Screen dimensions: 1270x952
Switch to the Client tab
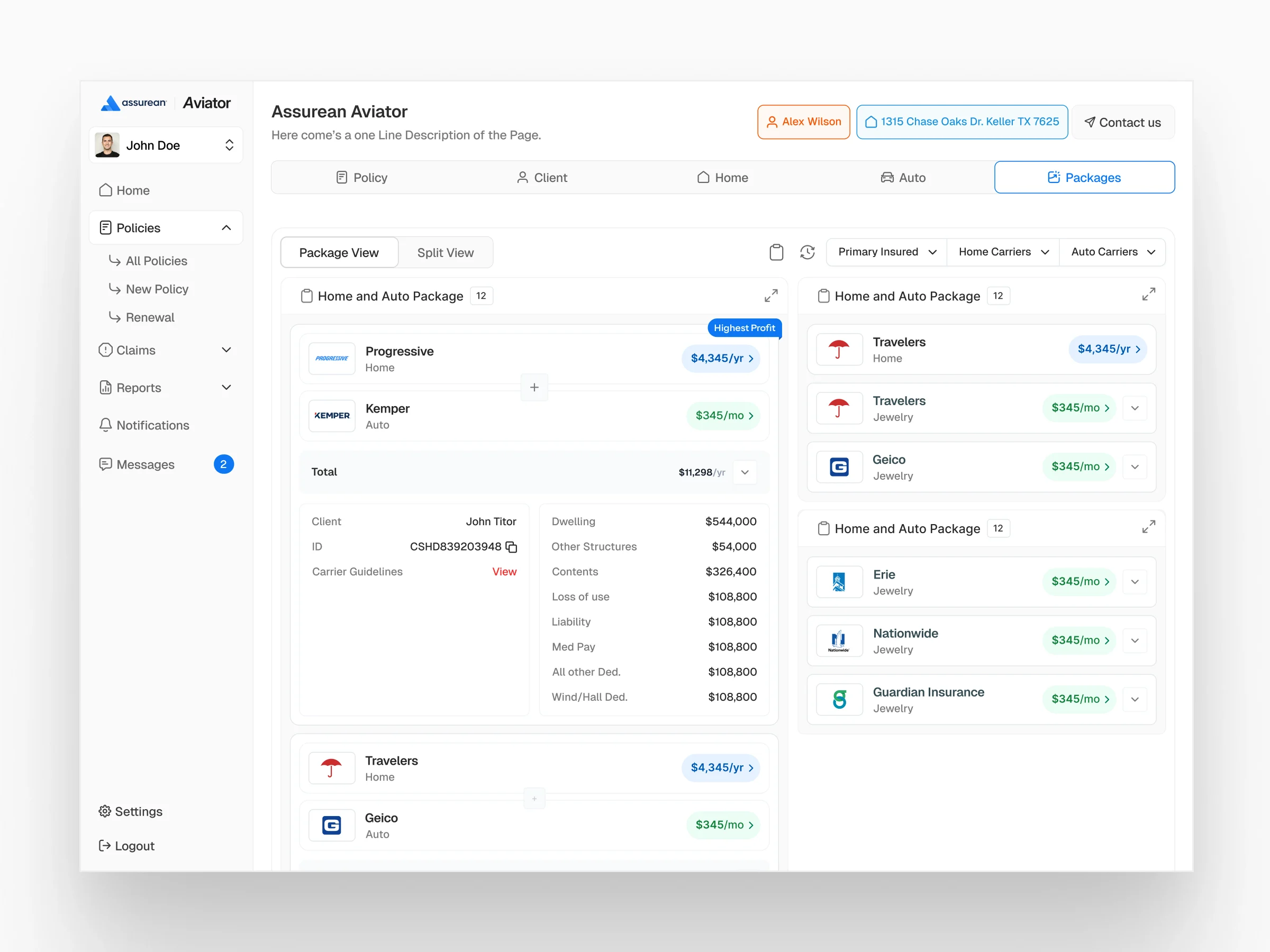[542, 177]
